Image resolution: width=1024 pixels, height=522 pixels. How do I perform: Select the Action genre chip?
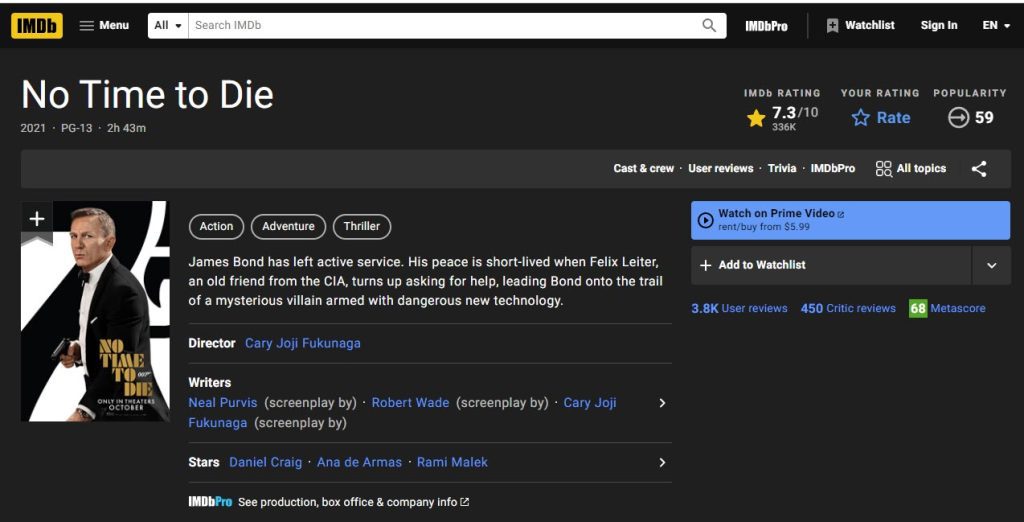[x=216, y=227]
